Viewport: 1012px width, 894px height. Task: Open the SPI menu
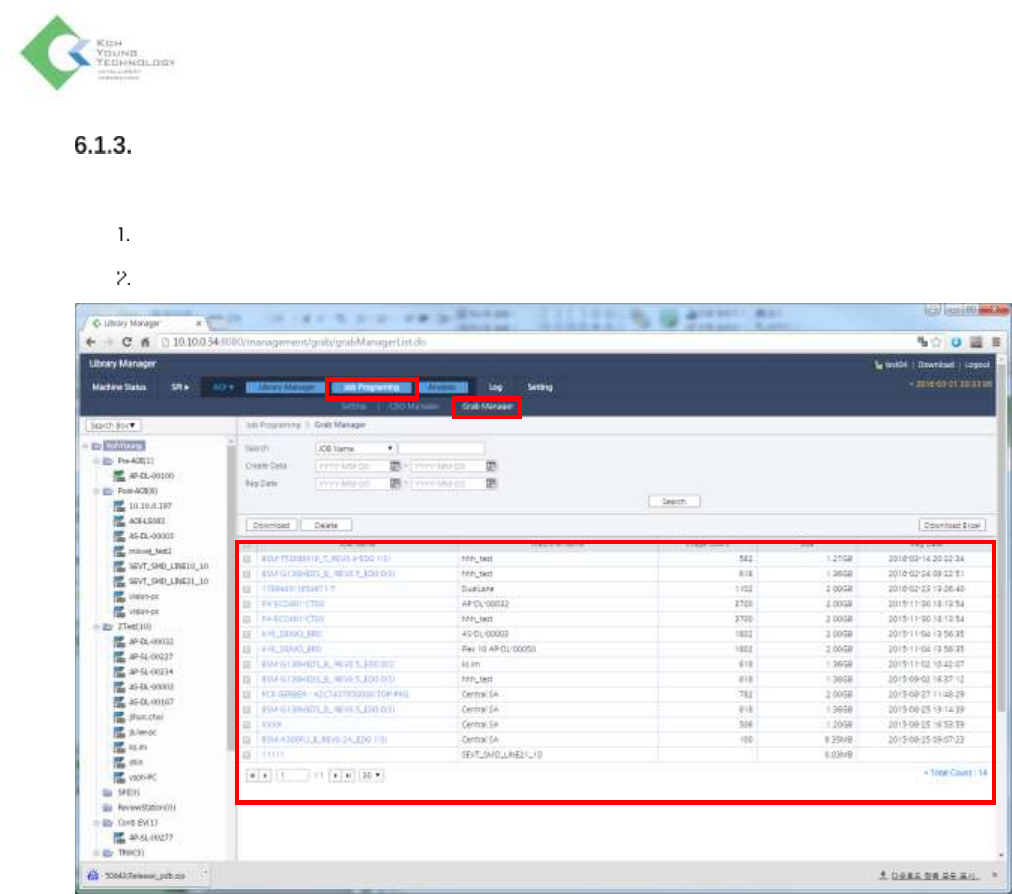pos(180,387)
